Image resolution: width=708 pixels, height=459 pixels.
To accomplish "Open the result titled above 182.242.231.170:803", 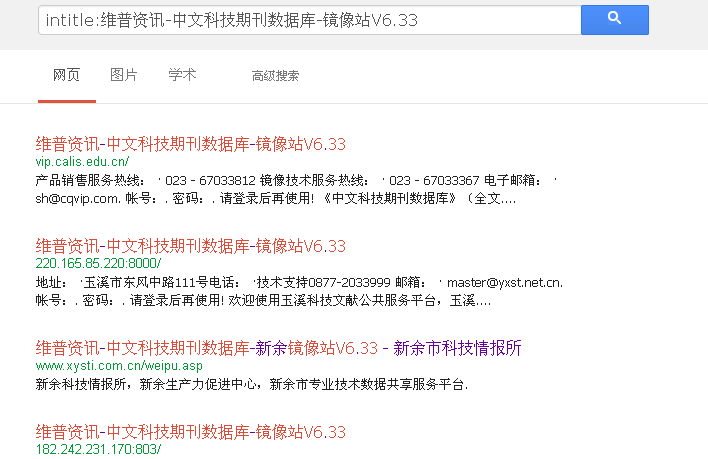I will 191,432.
